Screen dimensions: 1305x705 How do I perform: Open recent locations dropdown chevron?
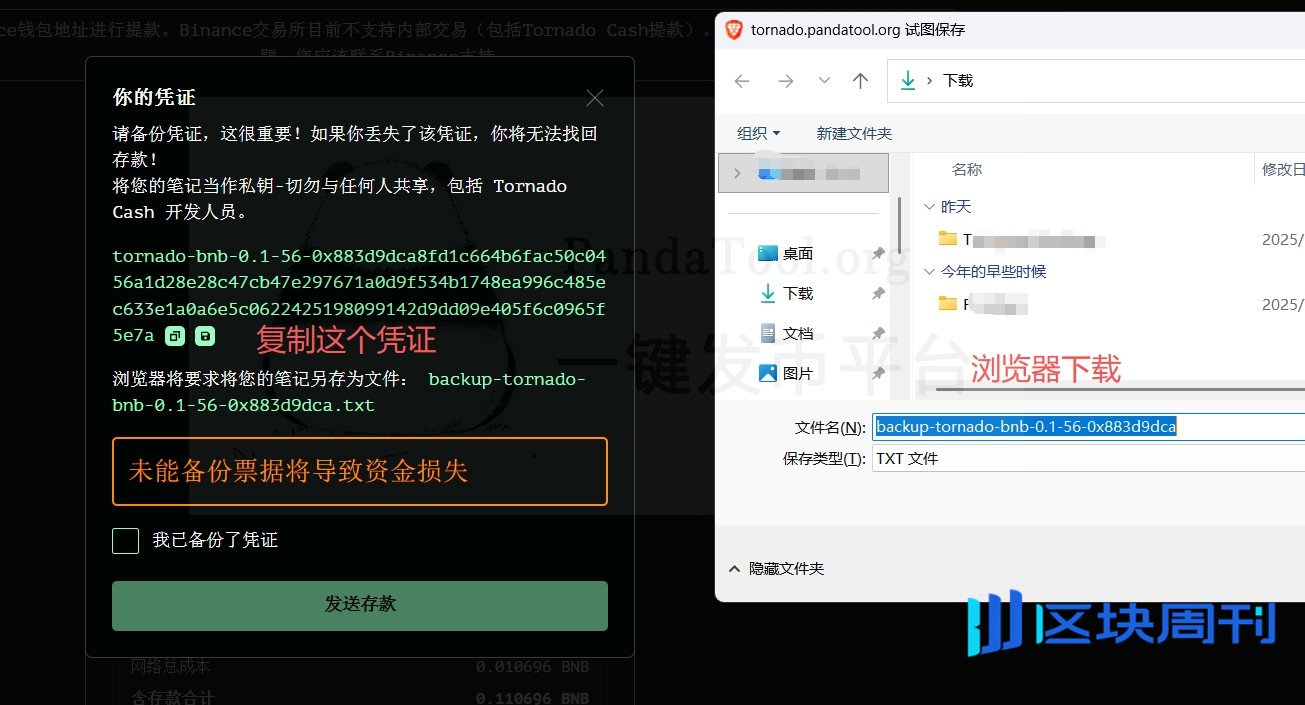pyautogui.click(x=824, y=81)
